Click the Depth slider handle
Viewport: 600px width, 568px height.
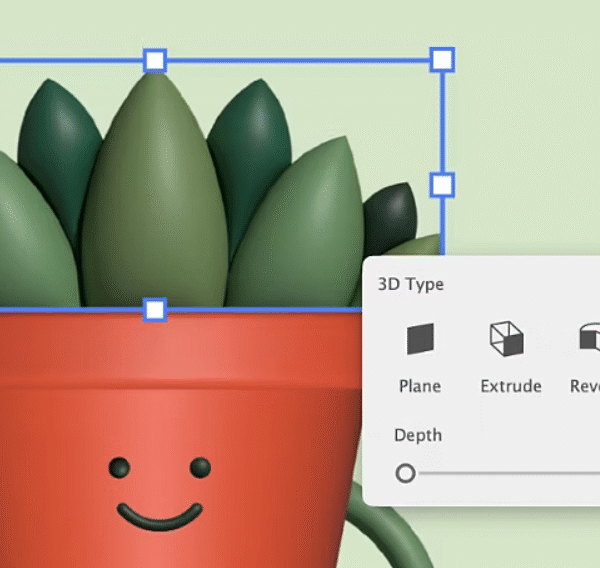point(405,473)
